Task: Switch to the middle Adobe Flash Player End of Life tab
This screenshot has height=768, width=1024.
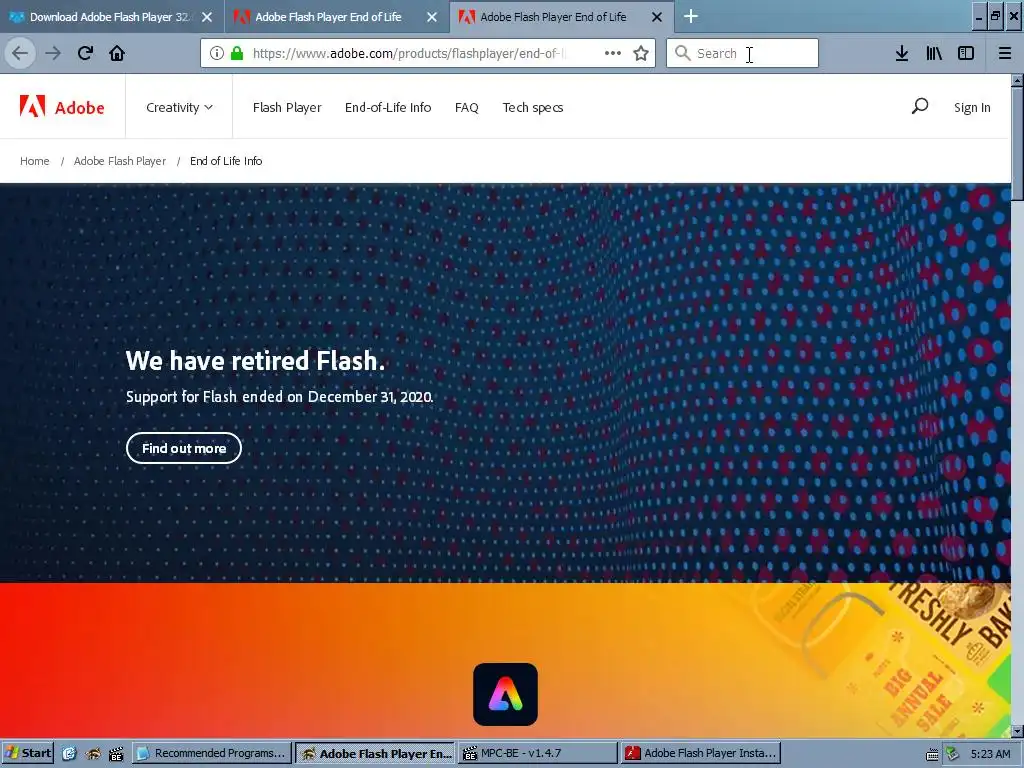Action: [327, 17]
